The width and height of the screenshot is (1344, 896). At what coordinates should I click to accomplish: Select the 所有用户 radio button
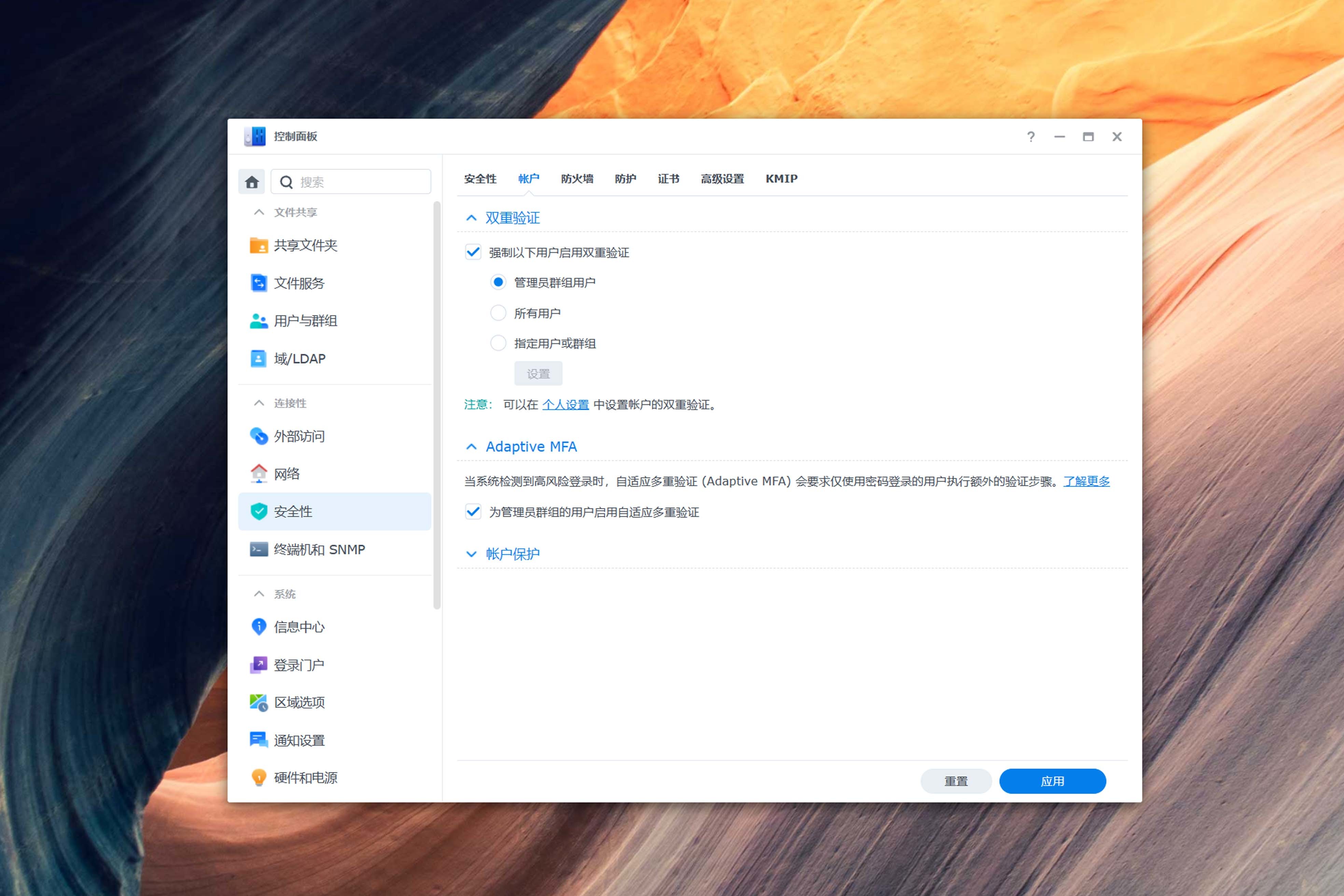(x=498, y=313)
